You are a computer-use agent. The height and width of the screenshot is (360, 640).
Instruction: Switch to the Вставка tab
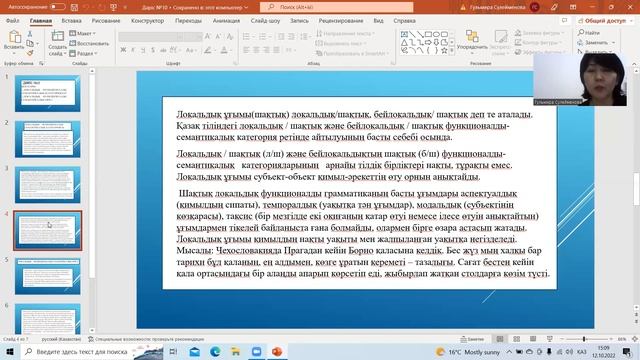pyautogui.click(x=71, y=20)
